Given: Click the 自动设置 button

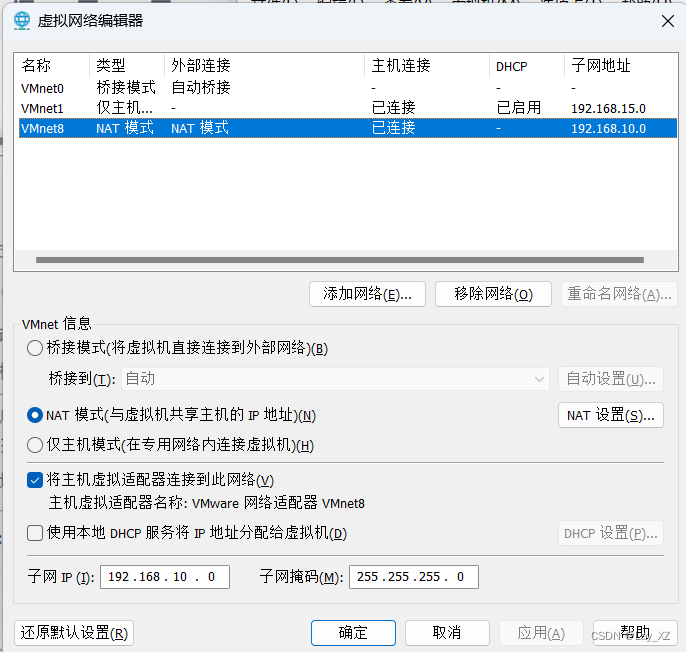Looking at the screenshot, I should (611, 379).
